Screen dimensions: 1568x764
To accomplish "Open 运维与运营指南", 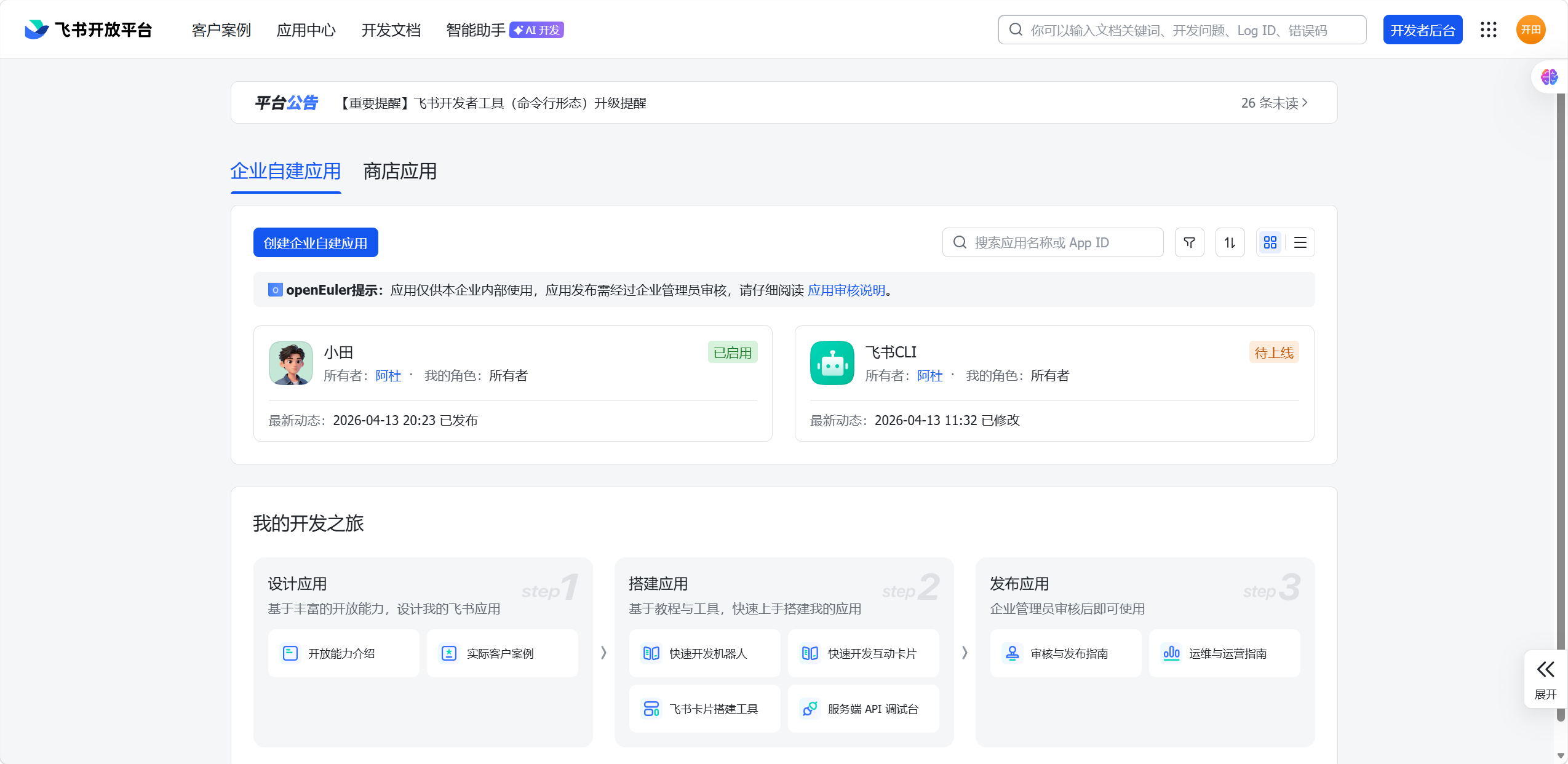I will [x=1224, y=653].
